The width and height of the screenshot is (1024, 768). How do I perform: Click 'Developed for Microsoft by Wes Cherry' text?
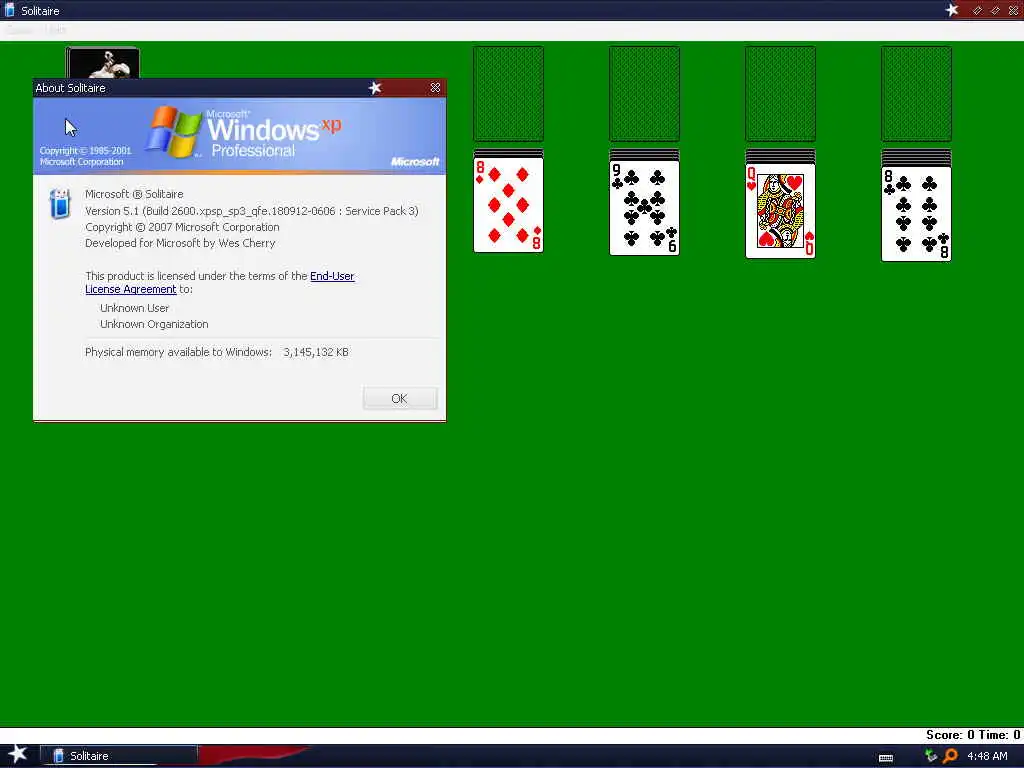[x=180, y=243]
